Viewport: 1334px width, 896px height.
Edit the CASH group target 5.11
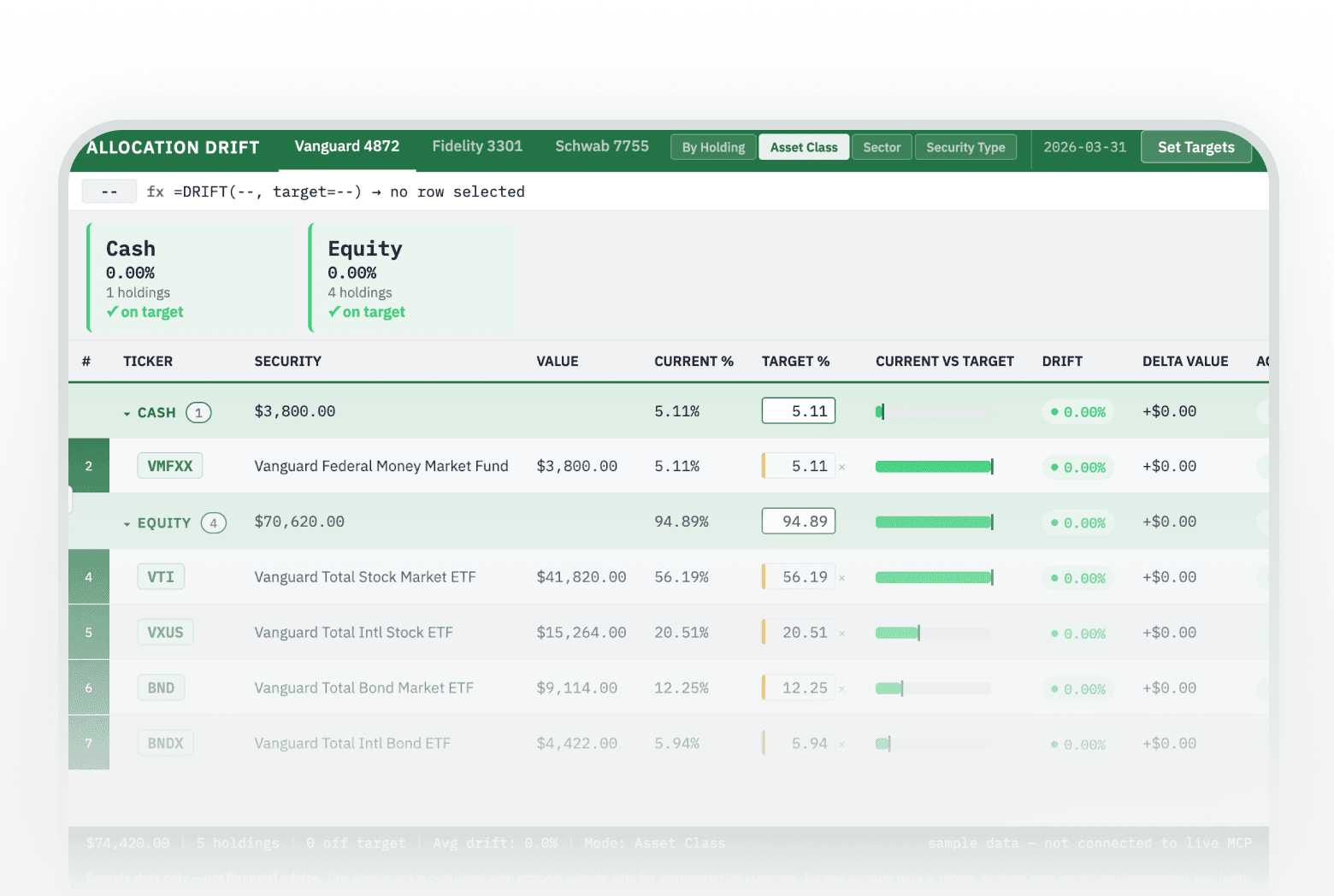[x=799, y=411]
